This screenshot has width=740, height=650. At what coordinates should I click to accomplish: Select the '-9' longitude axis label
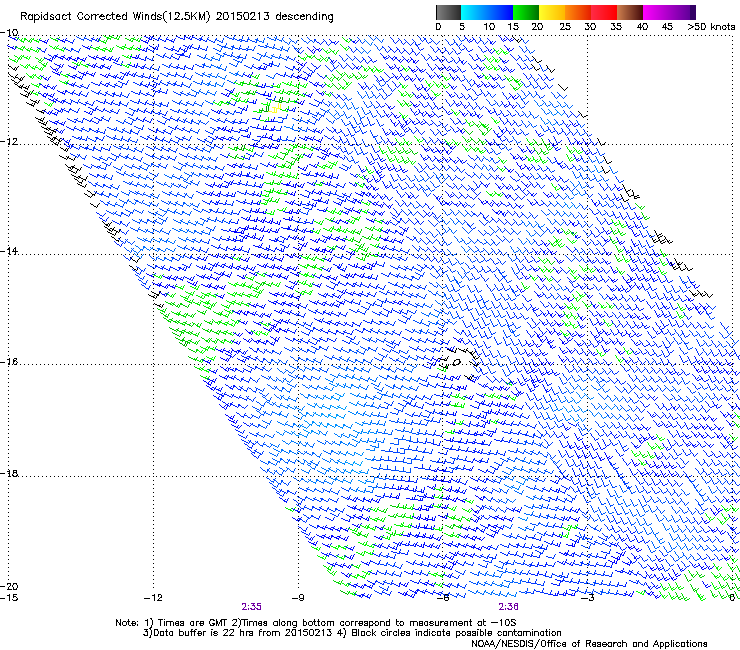[x=298, y=598]
